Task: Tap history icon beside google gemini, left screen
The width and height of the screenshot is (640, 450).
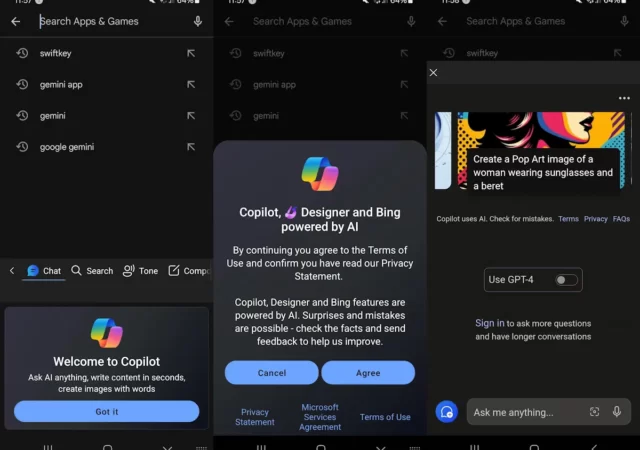Action: click(x=22, y=147)
